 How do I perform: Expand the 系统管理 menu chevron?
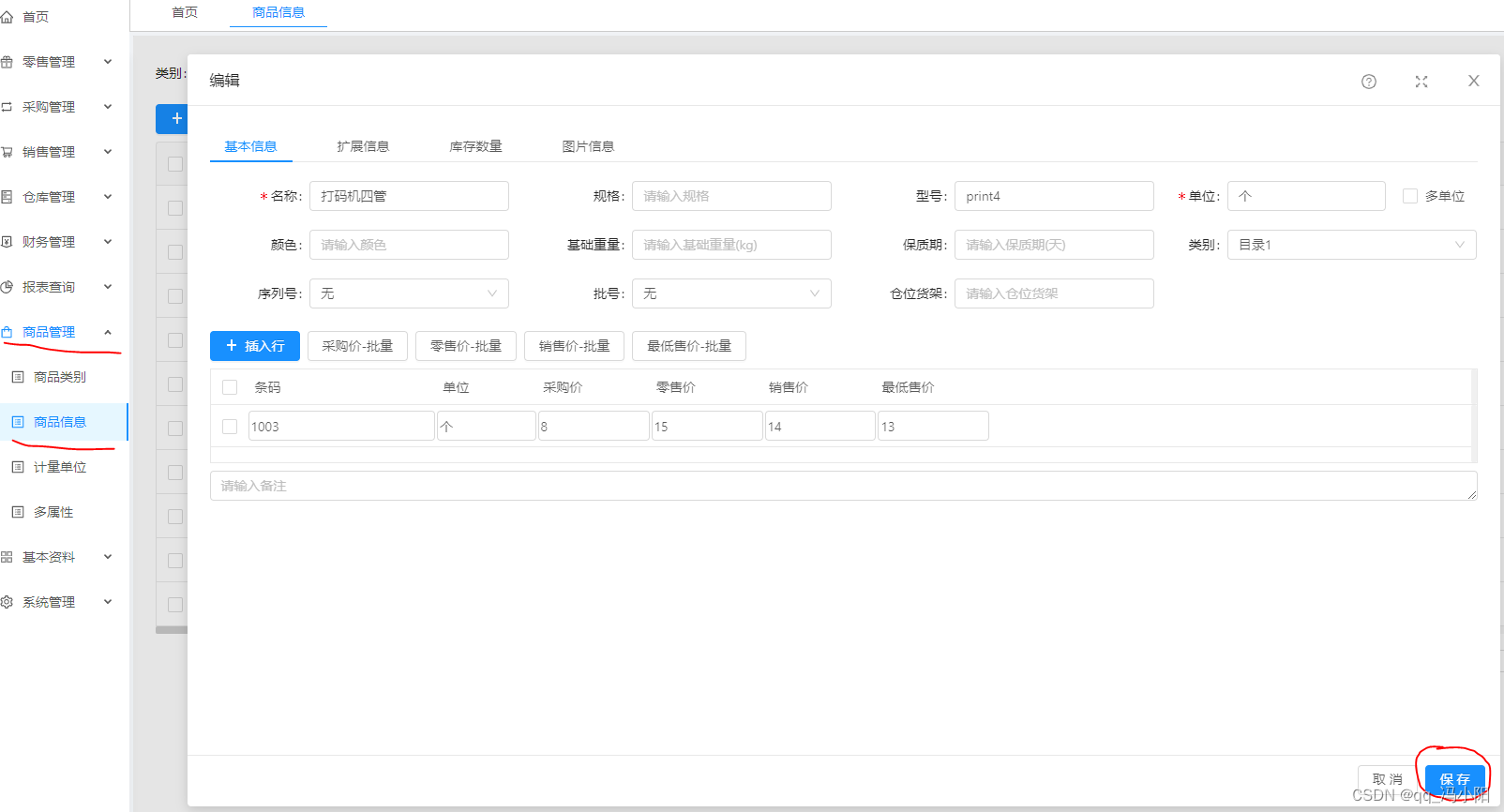click(108, 602)
